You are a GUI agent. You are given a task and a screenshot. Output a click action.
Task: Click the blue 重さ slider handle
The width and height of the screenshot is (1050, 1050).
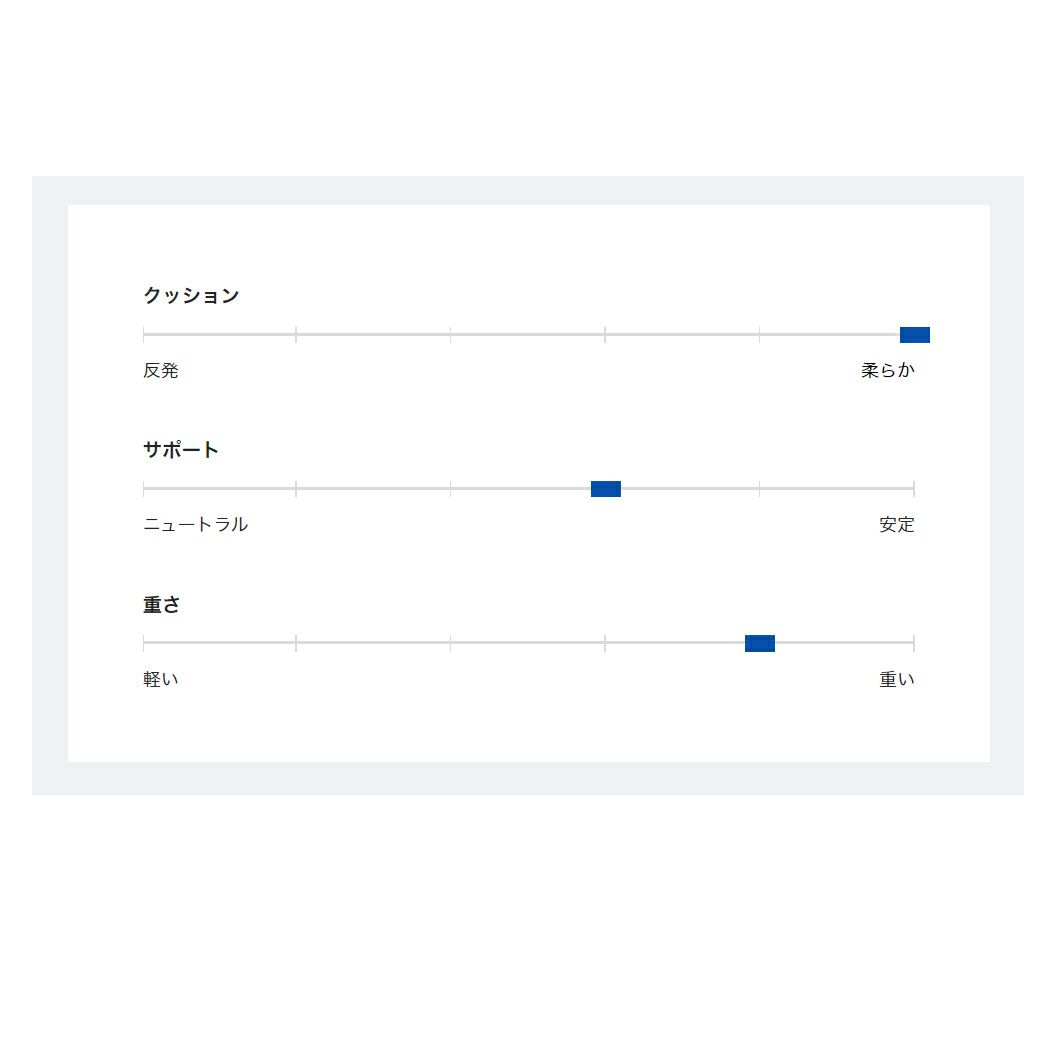pos(760,643)
